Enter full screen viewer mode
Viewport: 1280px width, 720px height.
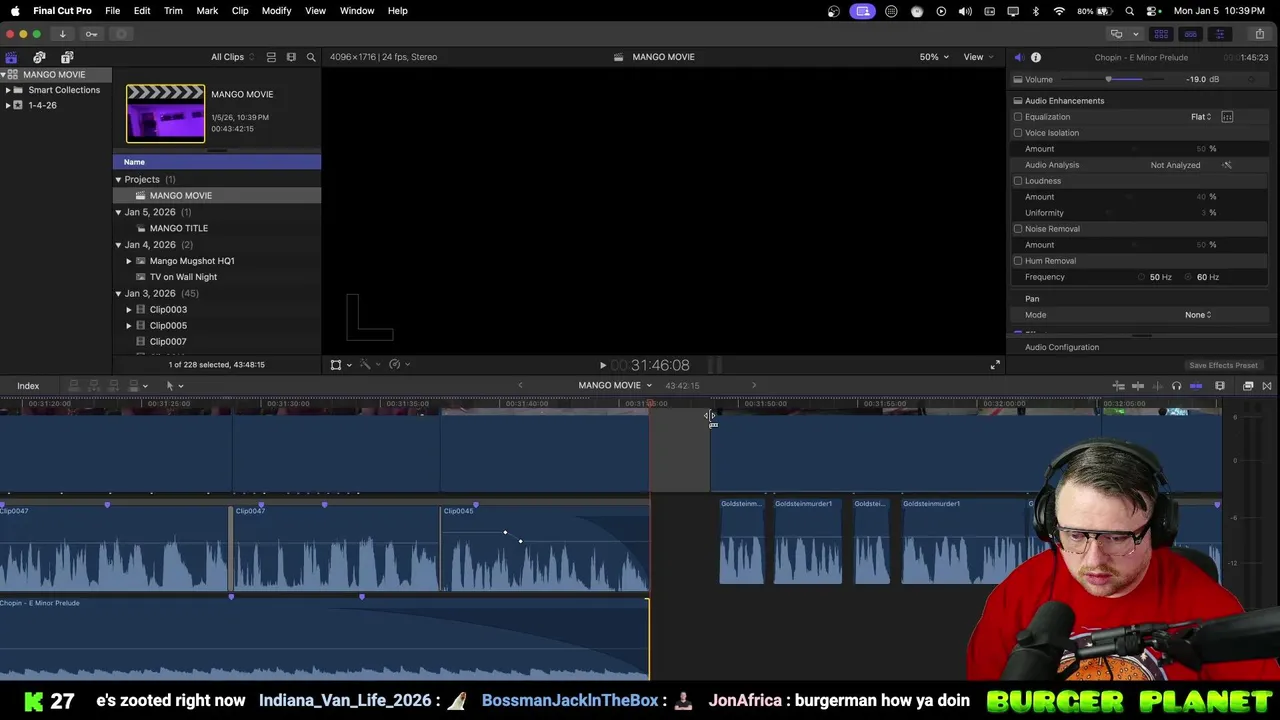tap(995, 365)
